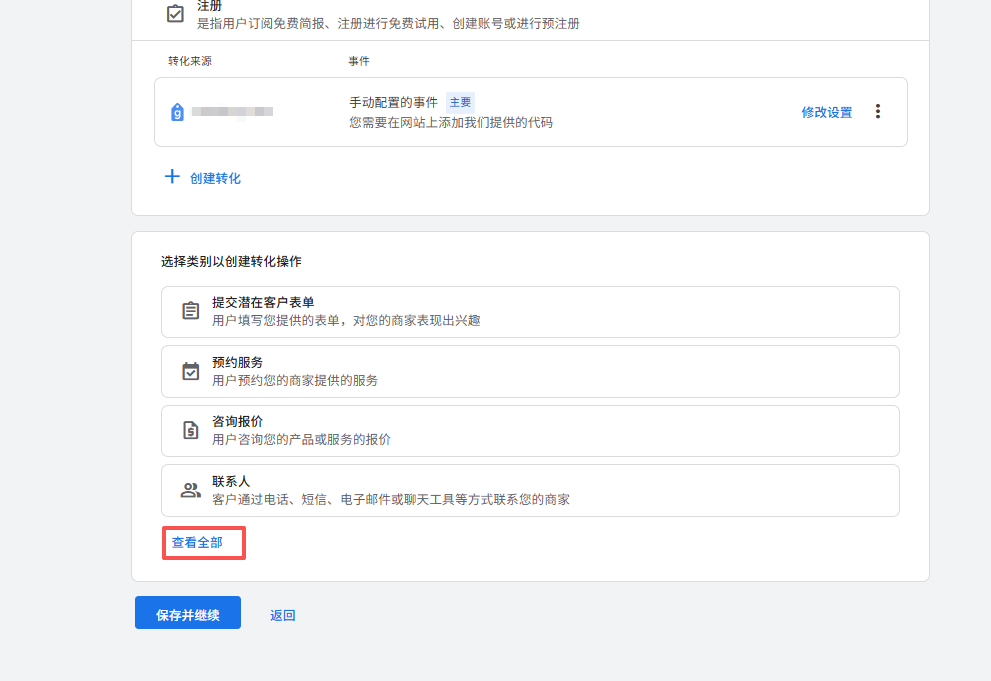Click the clipboard icon for 提交潜在客户表单

(x=190, y=311)
